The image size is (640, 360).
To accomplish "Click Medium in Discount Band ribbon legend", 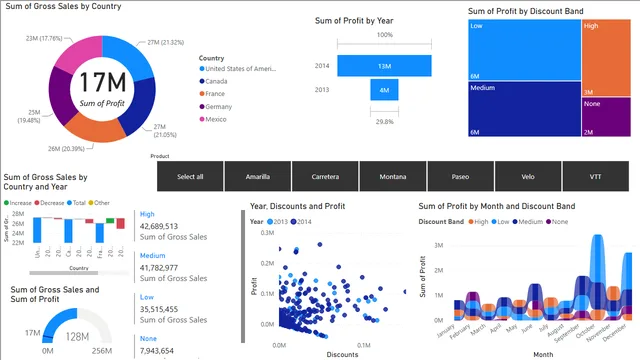I will (528, 222).
